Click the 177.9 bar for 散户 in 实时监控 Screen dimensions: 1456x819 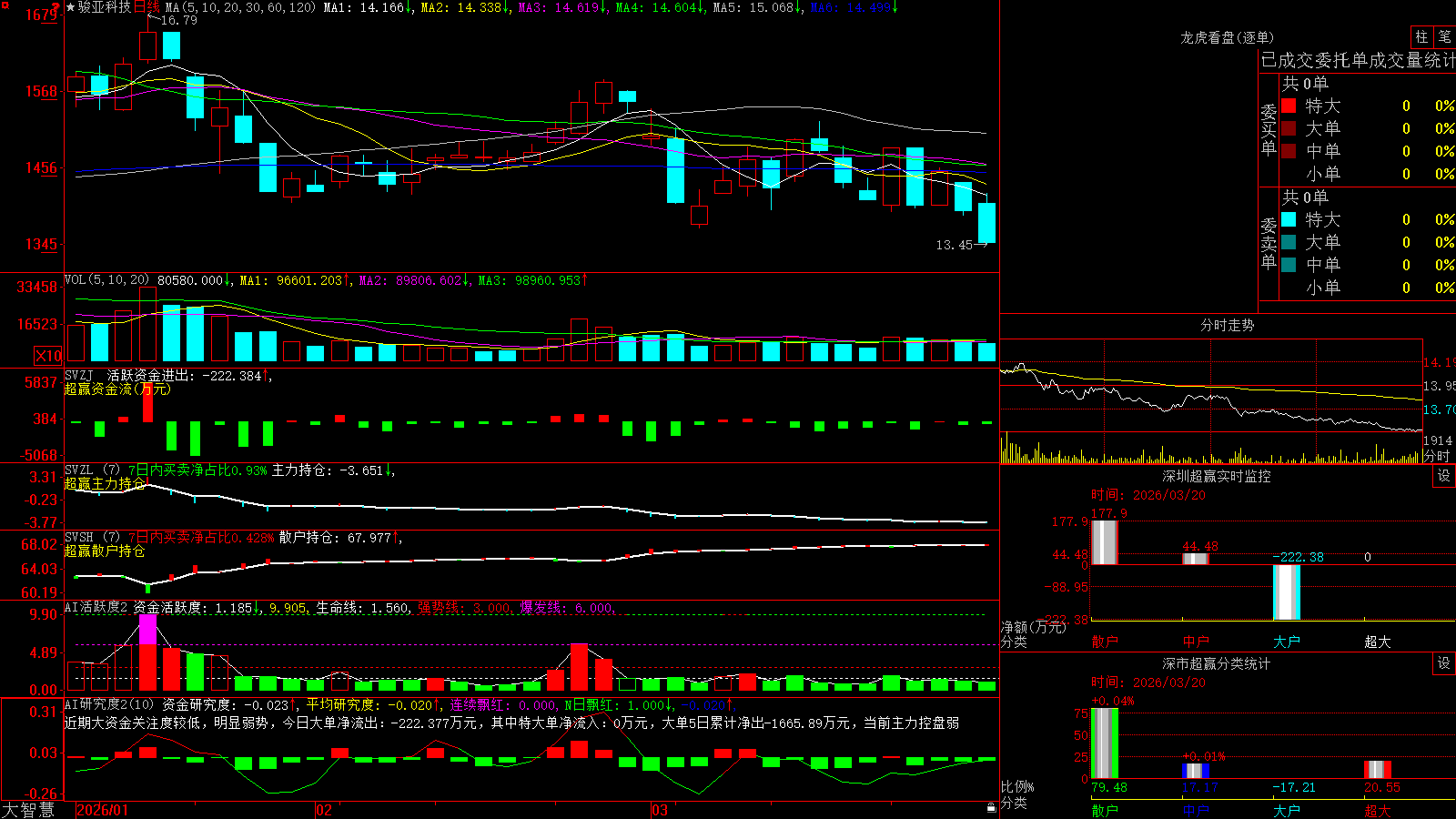pos(1105,542)
